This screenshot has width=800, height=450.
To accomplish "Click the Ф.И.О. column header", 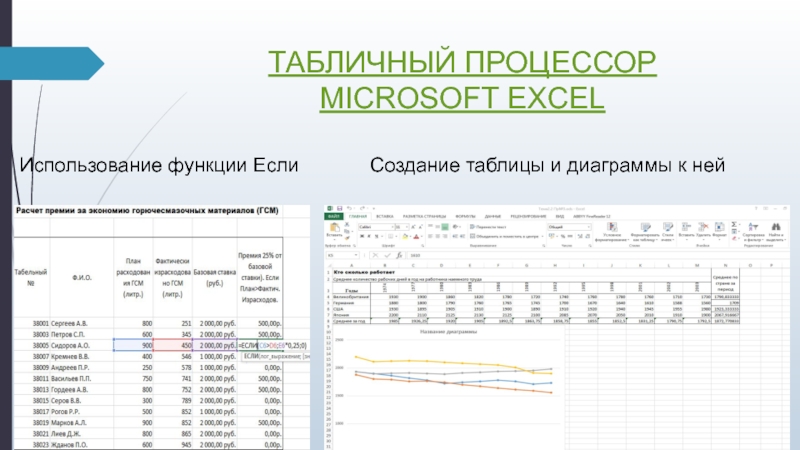I will (82, 278).
